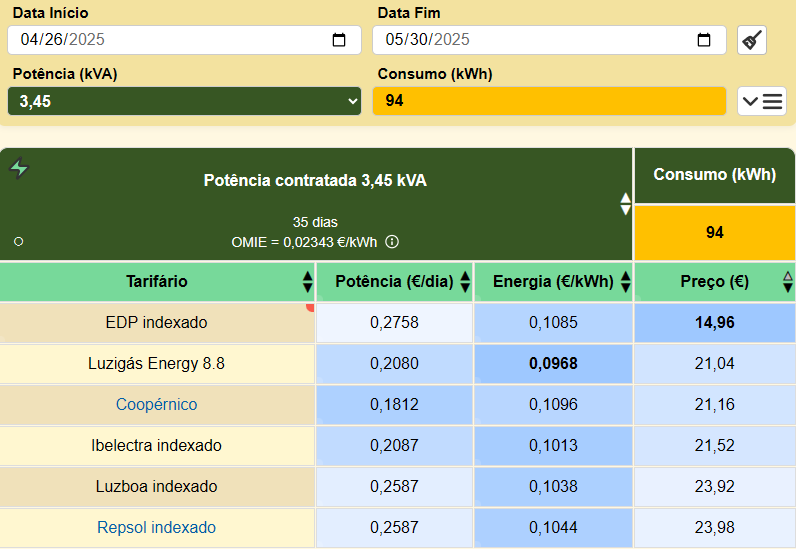Open the Coopérnico tariff link
Screen dimensions: 796x549
coord(156,404)
